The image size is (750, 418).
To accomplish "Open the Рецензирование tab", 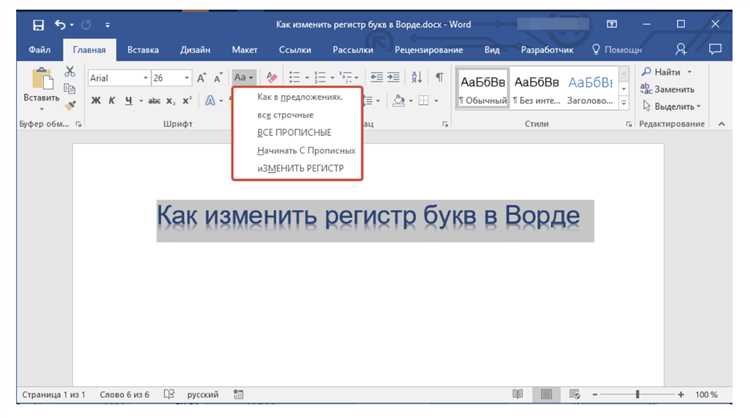I will (x=429, y=50).
